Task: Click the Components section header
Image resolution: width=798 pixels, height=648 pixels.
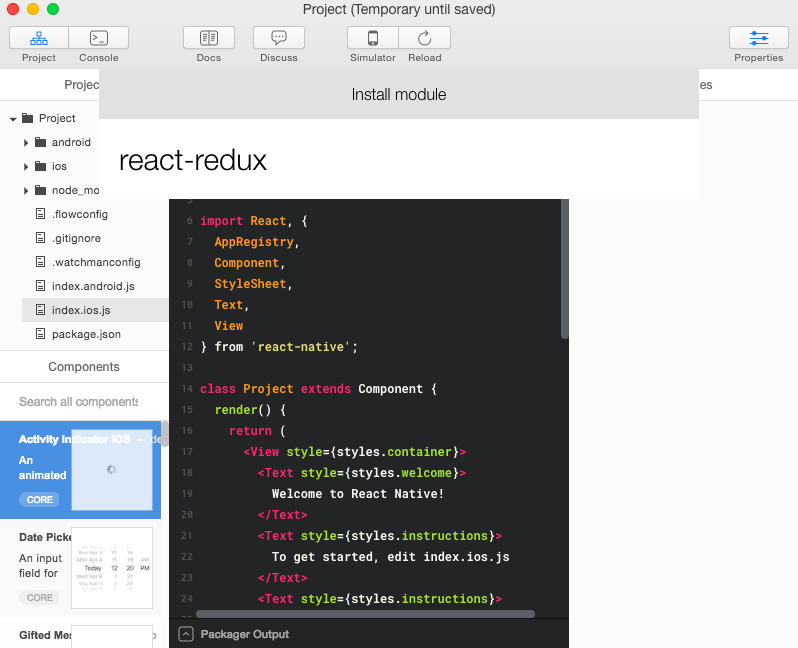Action: pos(84,367)
